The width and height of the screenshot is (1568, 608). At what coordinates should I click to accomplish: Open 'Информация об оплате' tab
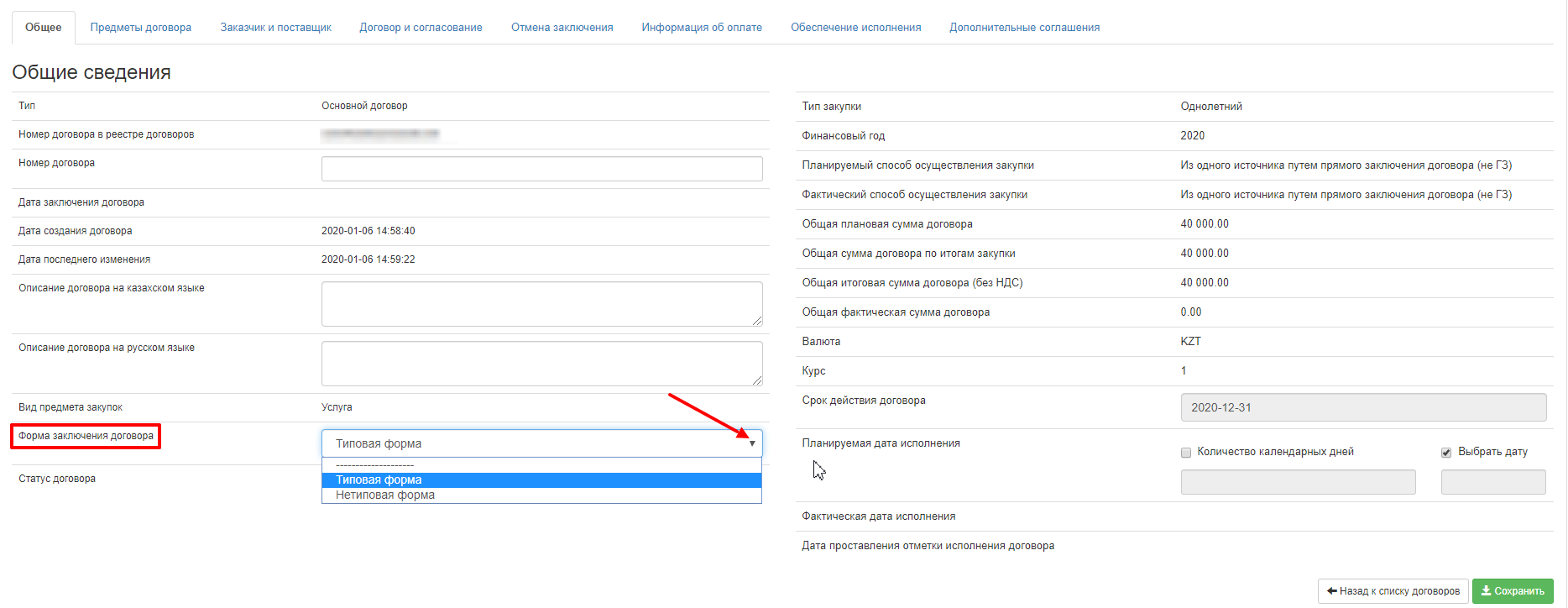pyautogui.click(x=702, y=28)
